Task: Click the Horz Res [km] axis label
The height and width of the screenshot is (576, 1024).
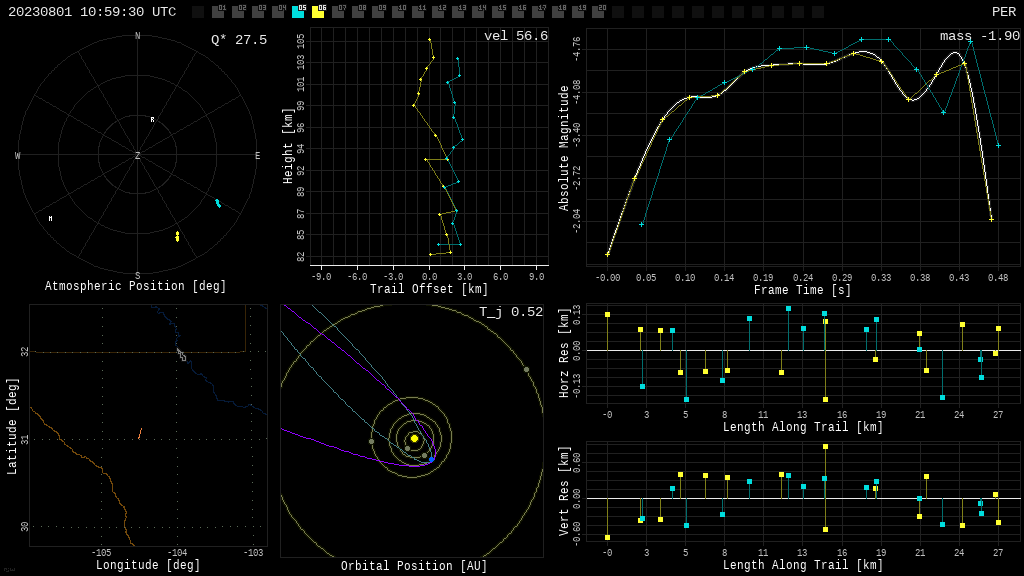Action: pos(564,351)
